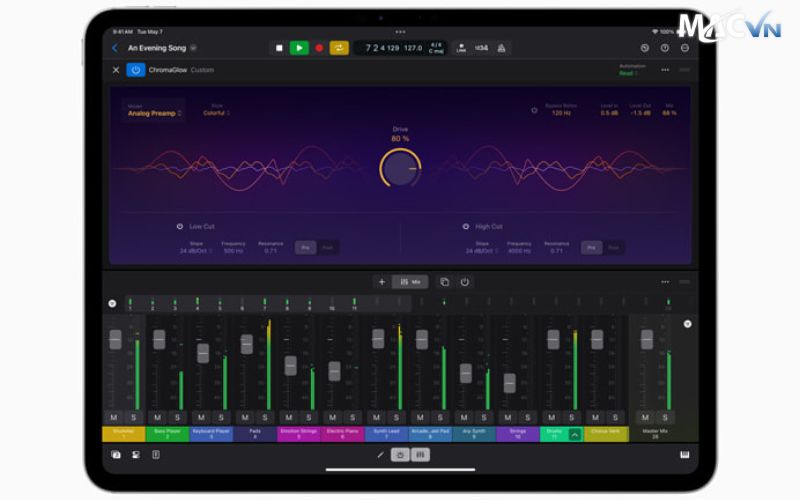Solo the Synth Lead track
Screen dimensions: 800x500
click(x=396, y=417)
